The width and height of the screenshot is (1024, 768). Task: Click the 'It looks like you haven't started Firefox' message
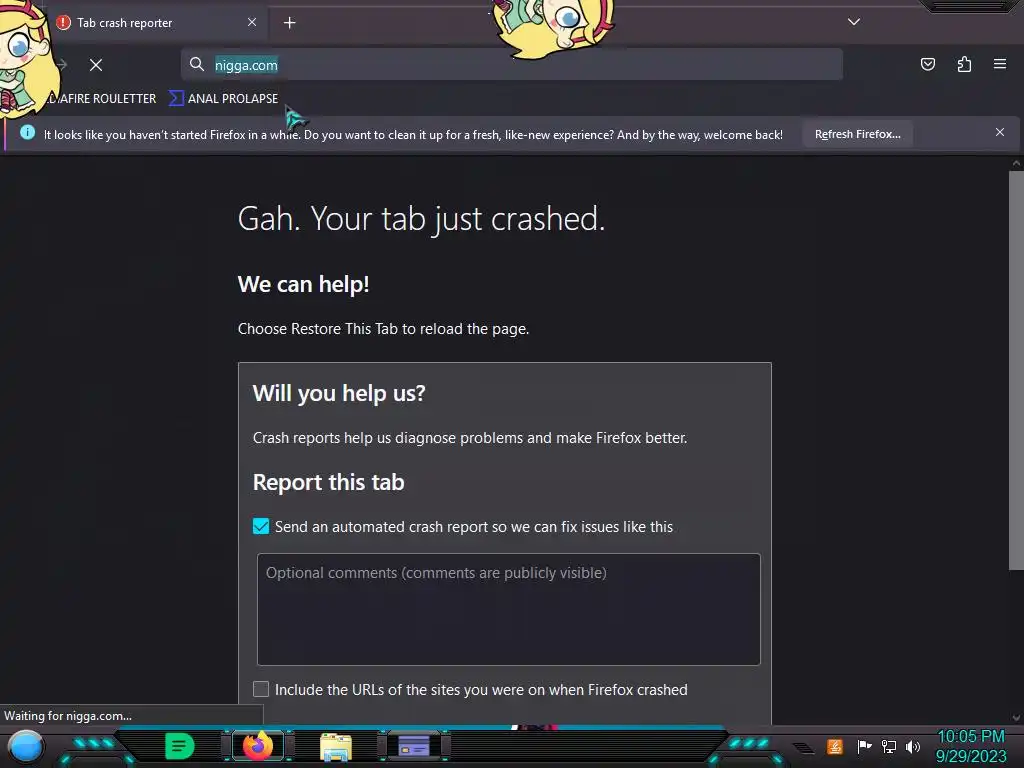pyautogui.click(x=413, y=135)
